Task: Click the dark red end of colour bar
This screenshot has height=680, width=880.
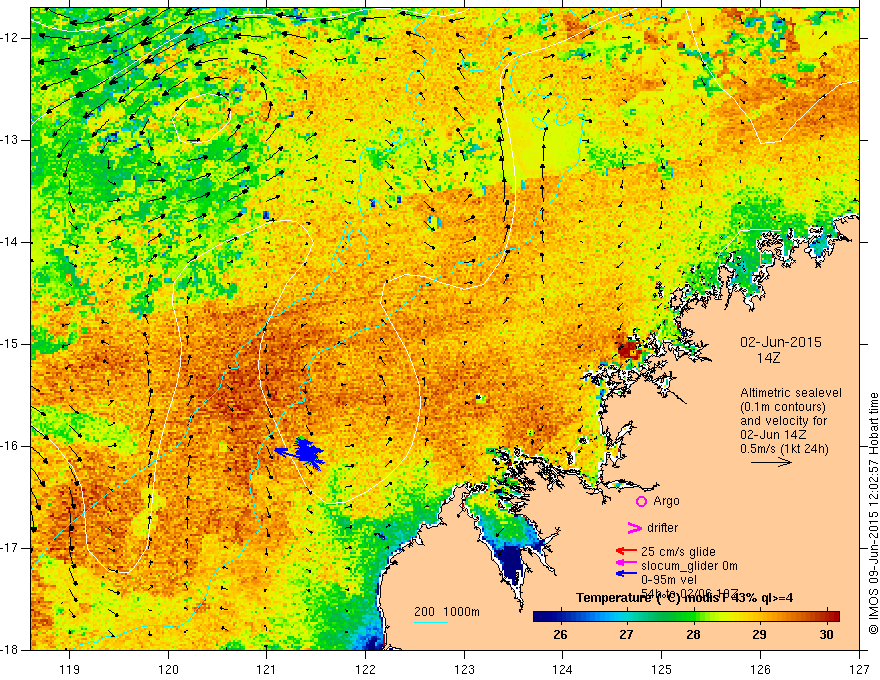Action: (833, 616)
